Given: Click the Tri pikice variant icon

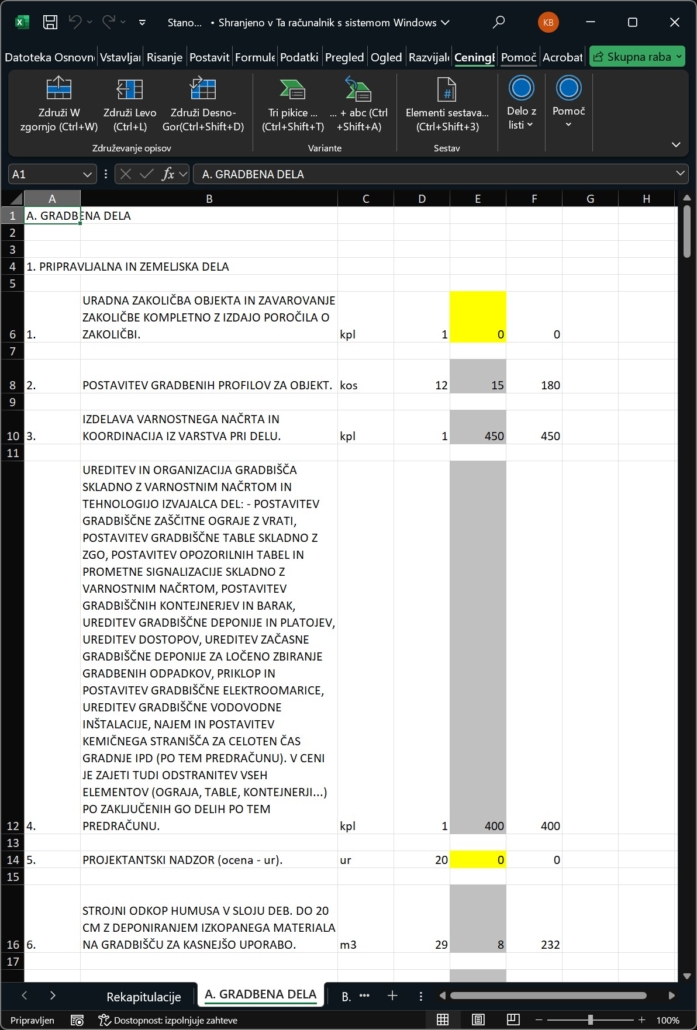Looking at the screenshot, I should pos(292,89).
